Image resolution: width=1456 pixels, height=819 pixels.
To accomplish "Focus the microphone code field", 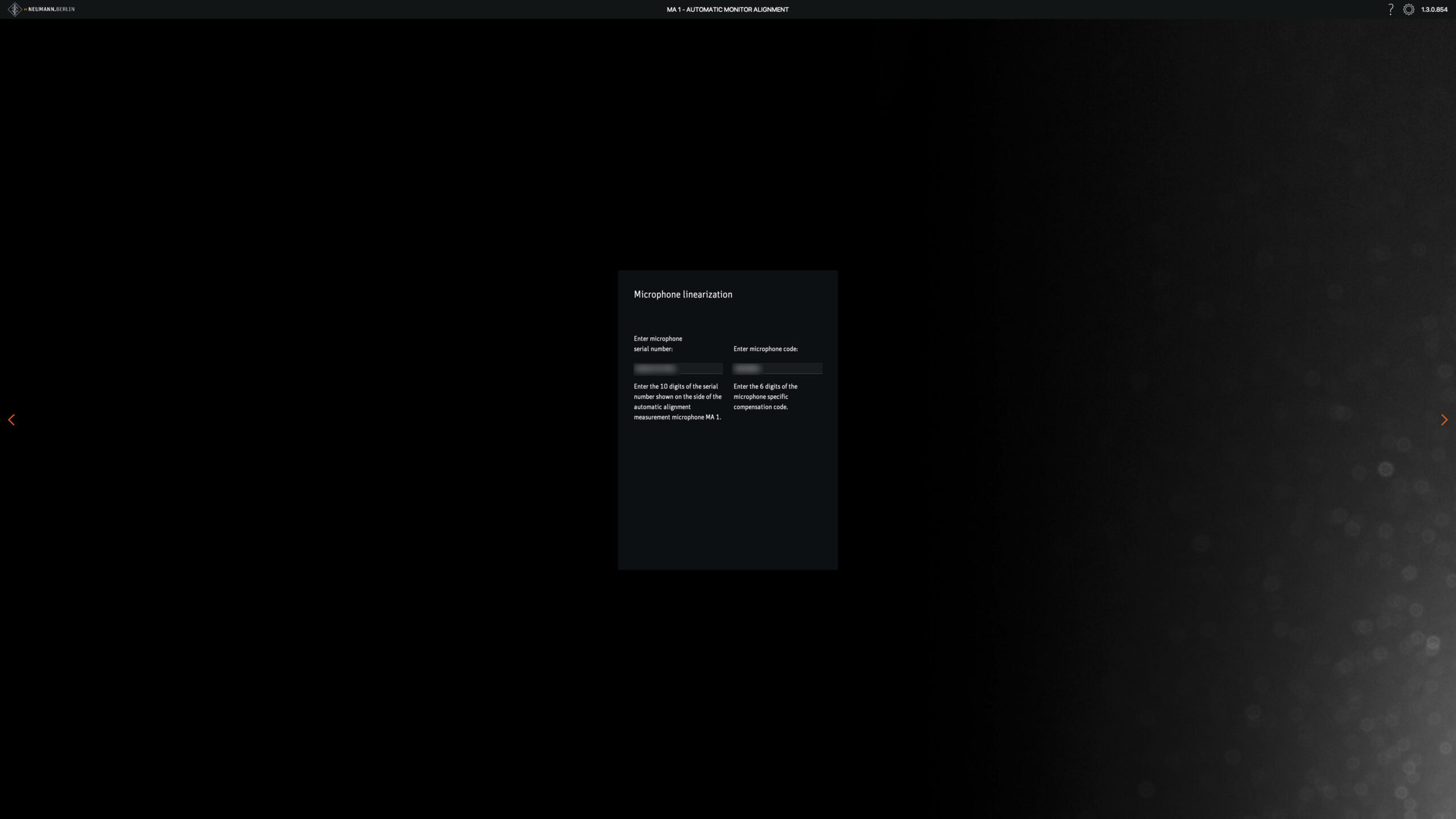I will 777,369.
